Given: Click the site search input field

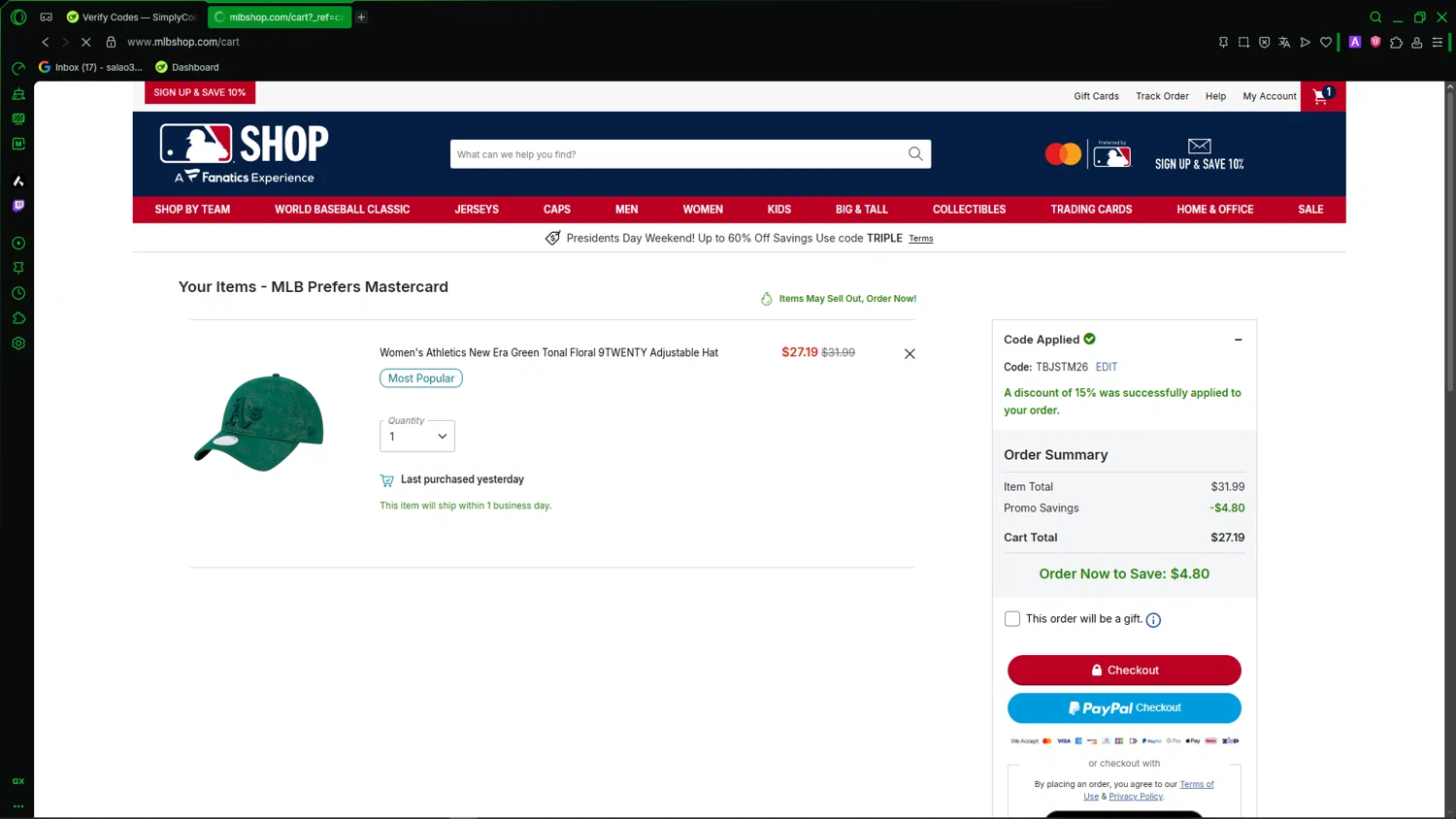Looking at the screenshot, I should [x=678, y=153].
